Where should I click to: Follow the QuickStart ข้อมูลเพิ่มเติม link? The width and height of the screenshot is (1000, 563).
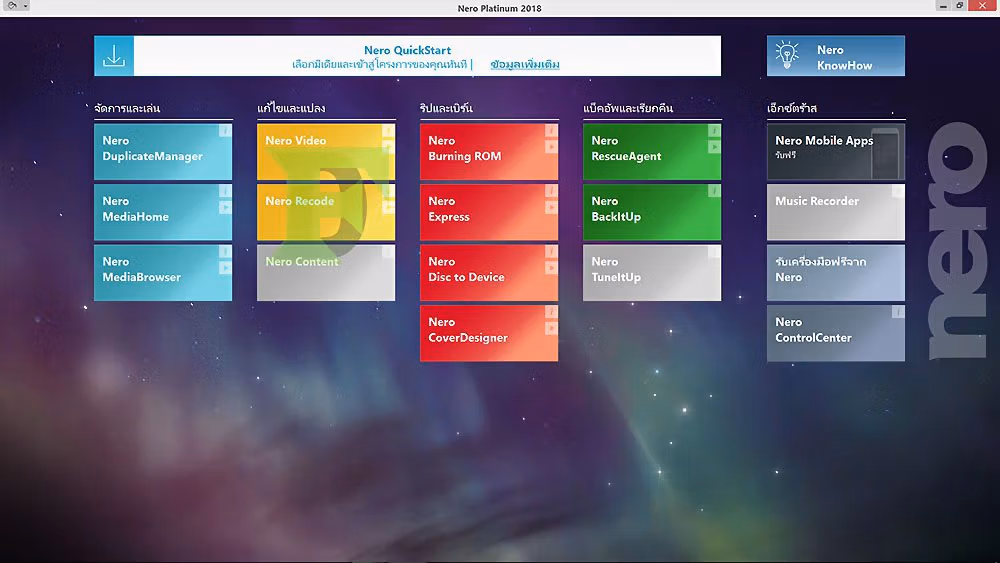525,64
